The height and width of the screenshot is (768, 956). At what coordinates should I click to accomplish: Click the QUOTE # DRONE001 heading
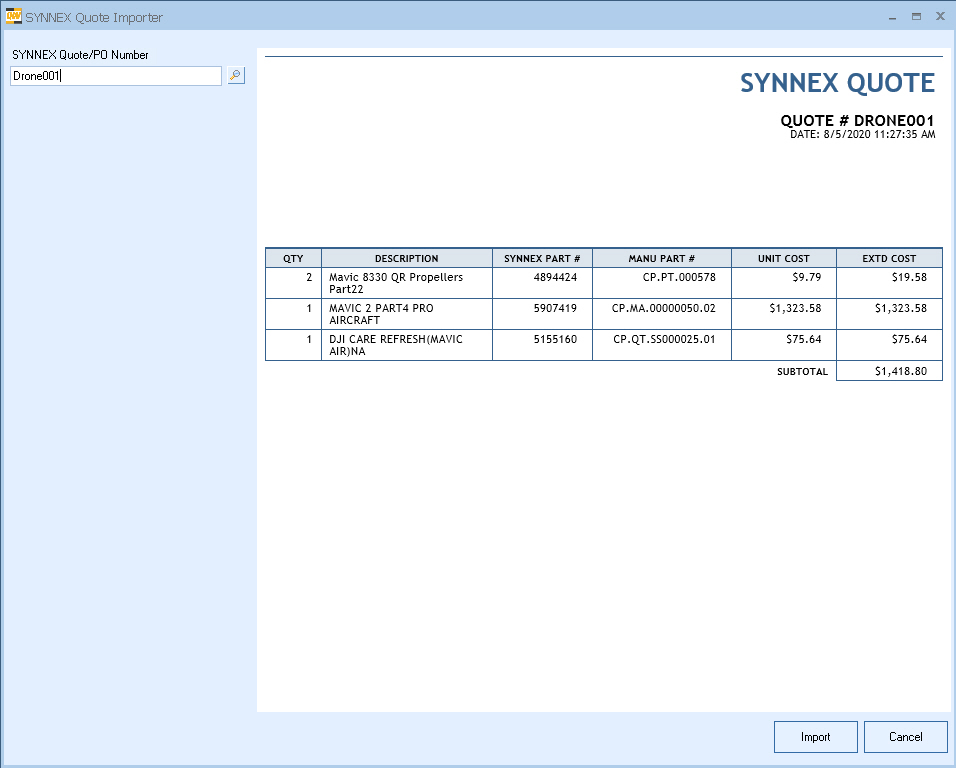(x=857, y=120)
